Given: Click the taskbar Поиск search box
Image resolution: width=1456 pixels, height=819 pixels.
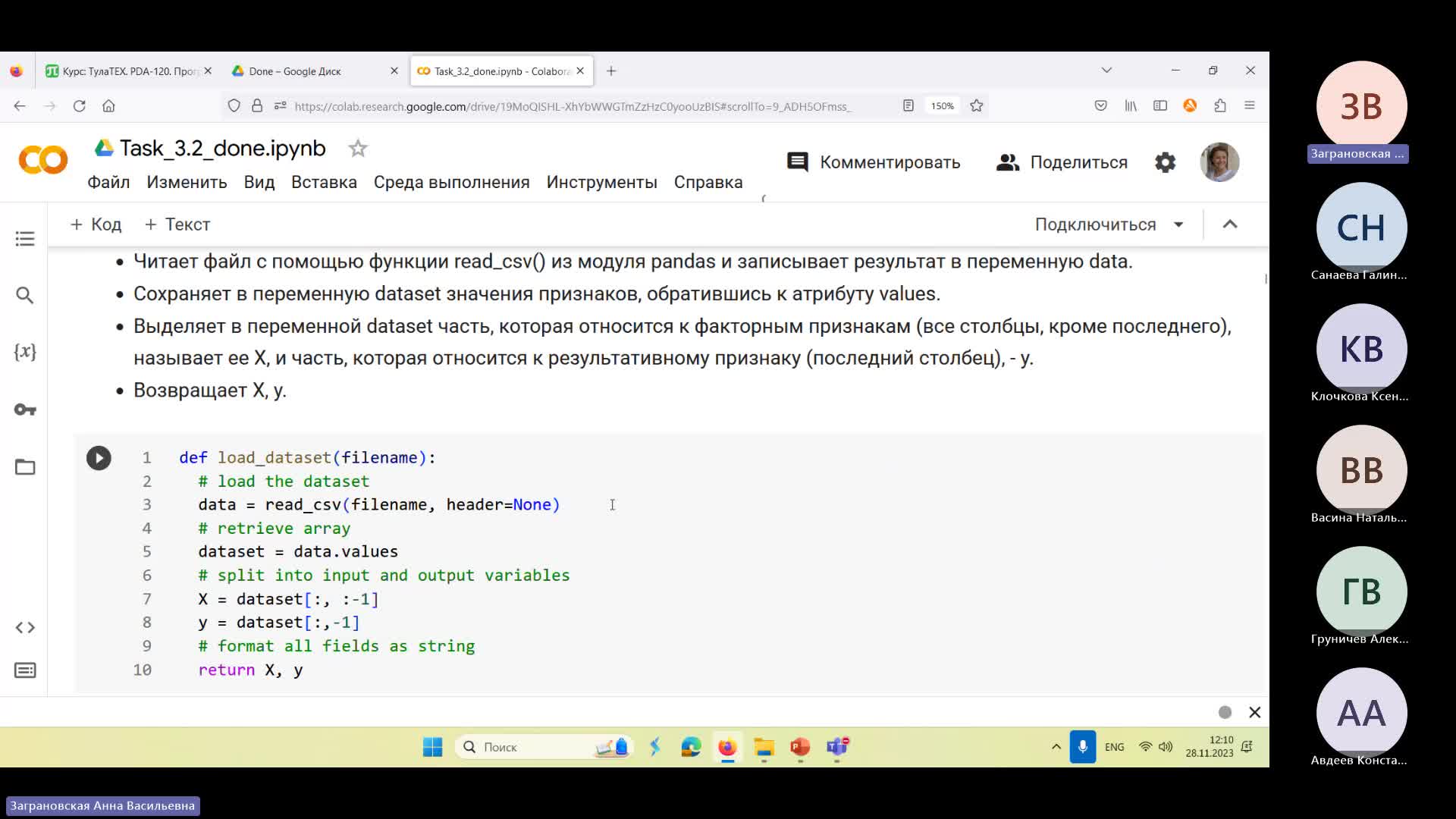Looking at the screenshot, I should [544, 747].
